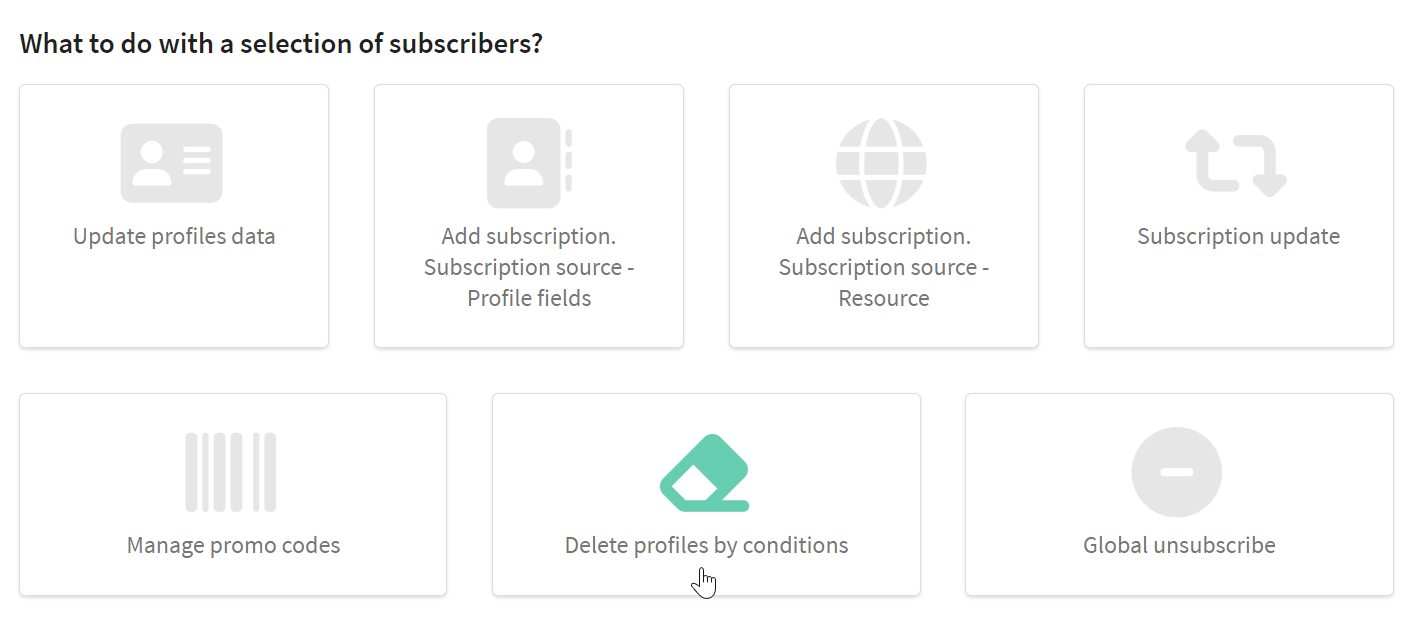Choose Add subscription from Profile fields text

(x=529, y=267)
